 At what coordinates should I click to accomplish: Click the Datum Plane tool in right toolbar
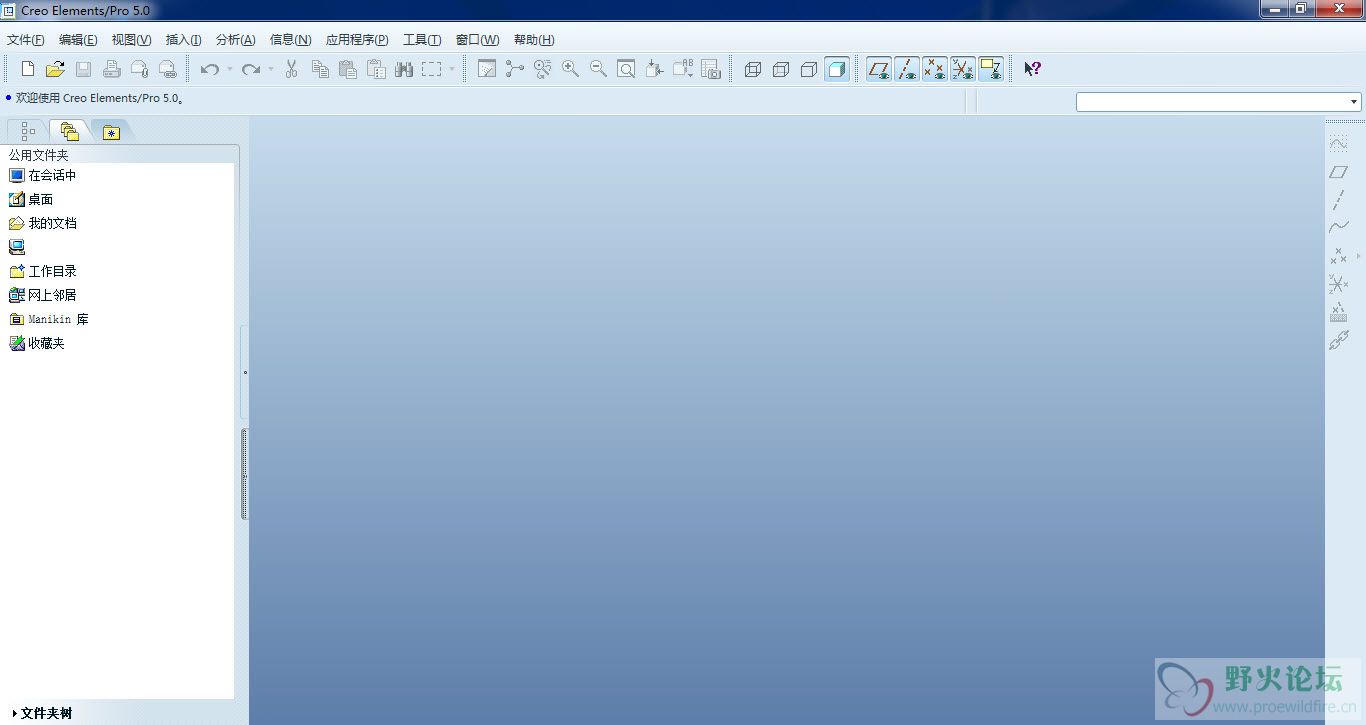pyautogui.click(x=1338, y=172)
